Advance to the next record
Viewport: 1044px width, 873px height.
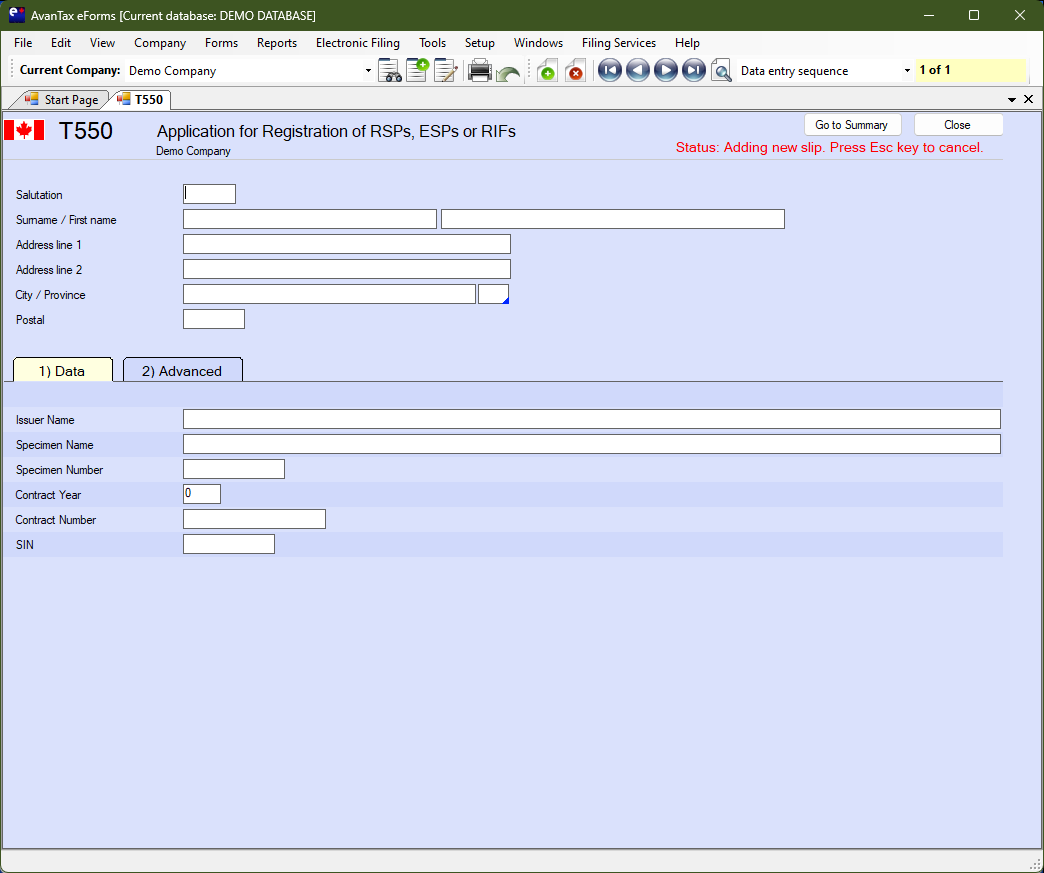click(x=666, y=71)
